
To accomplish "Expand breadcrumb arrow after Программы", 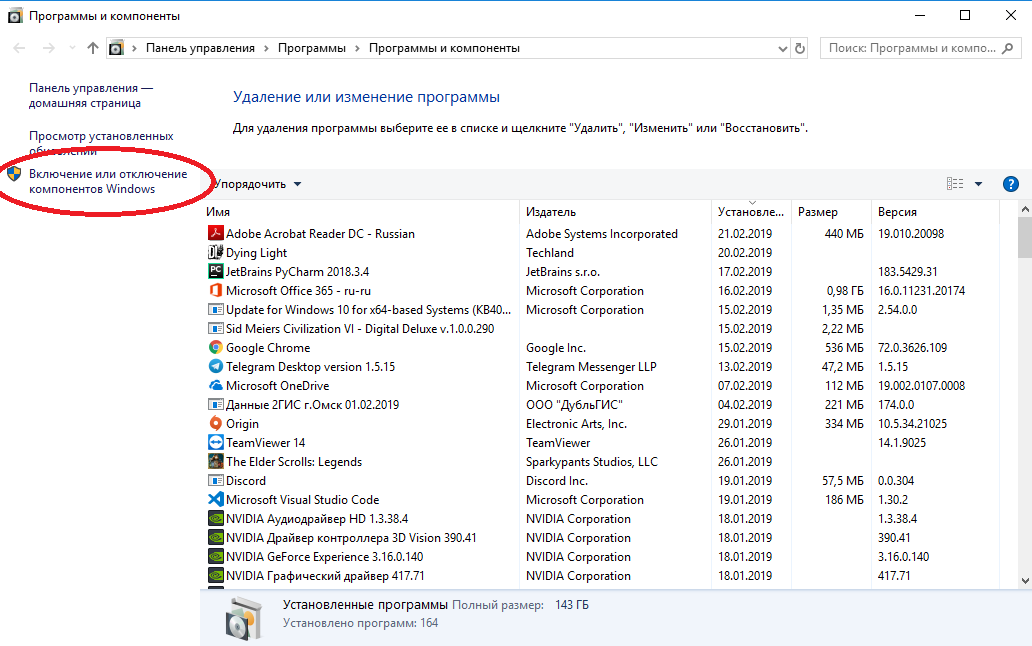I will tap(357, 48).
